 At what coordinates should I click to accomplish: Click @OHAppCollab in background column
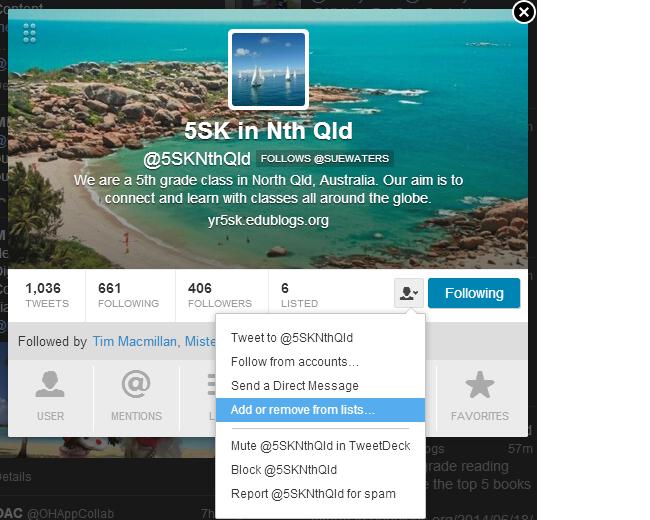pyautogui.click(x=70, y=513)
